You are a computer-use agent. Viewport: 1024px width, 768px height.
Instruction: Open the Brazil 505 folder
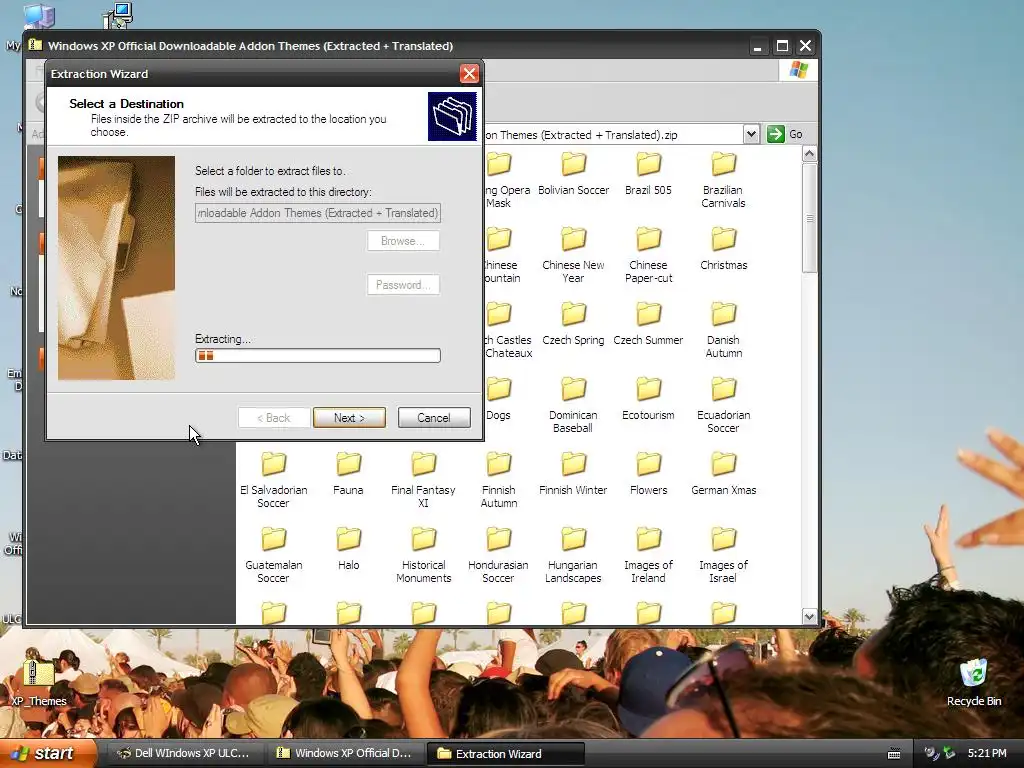tap(648, 174)
